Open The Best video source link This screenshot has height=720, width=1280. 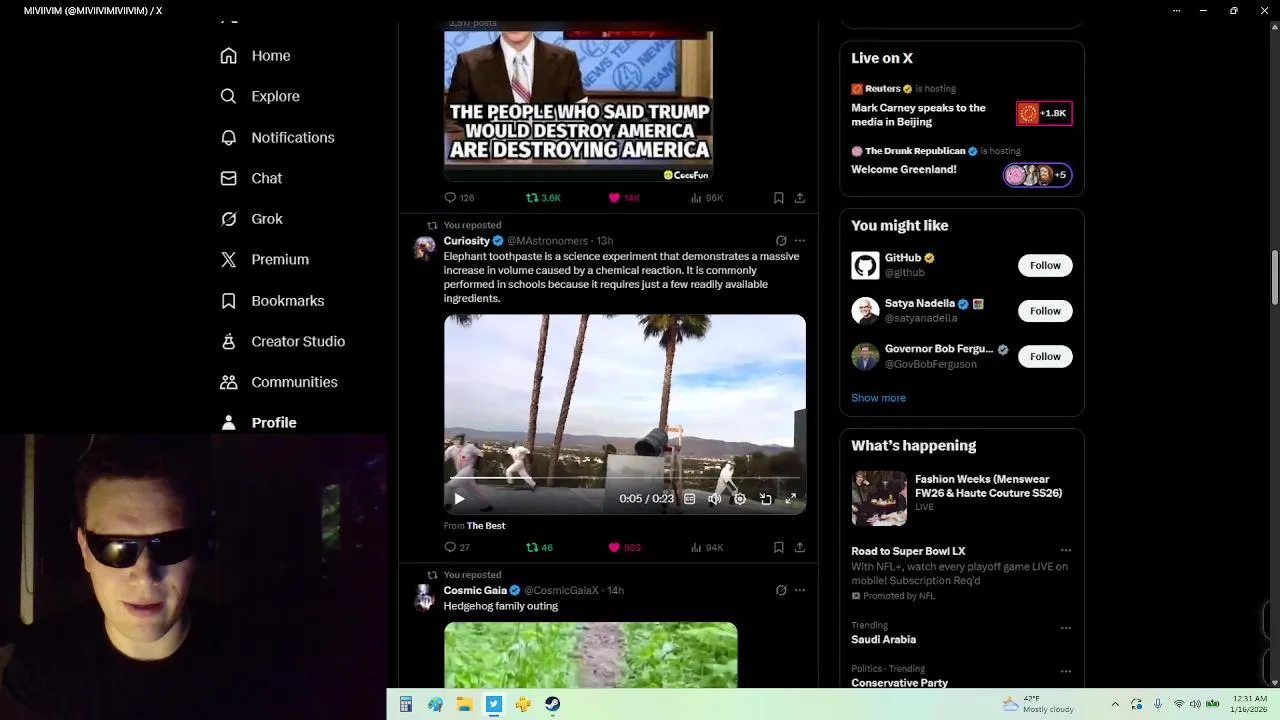[x=486, y=526]
